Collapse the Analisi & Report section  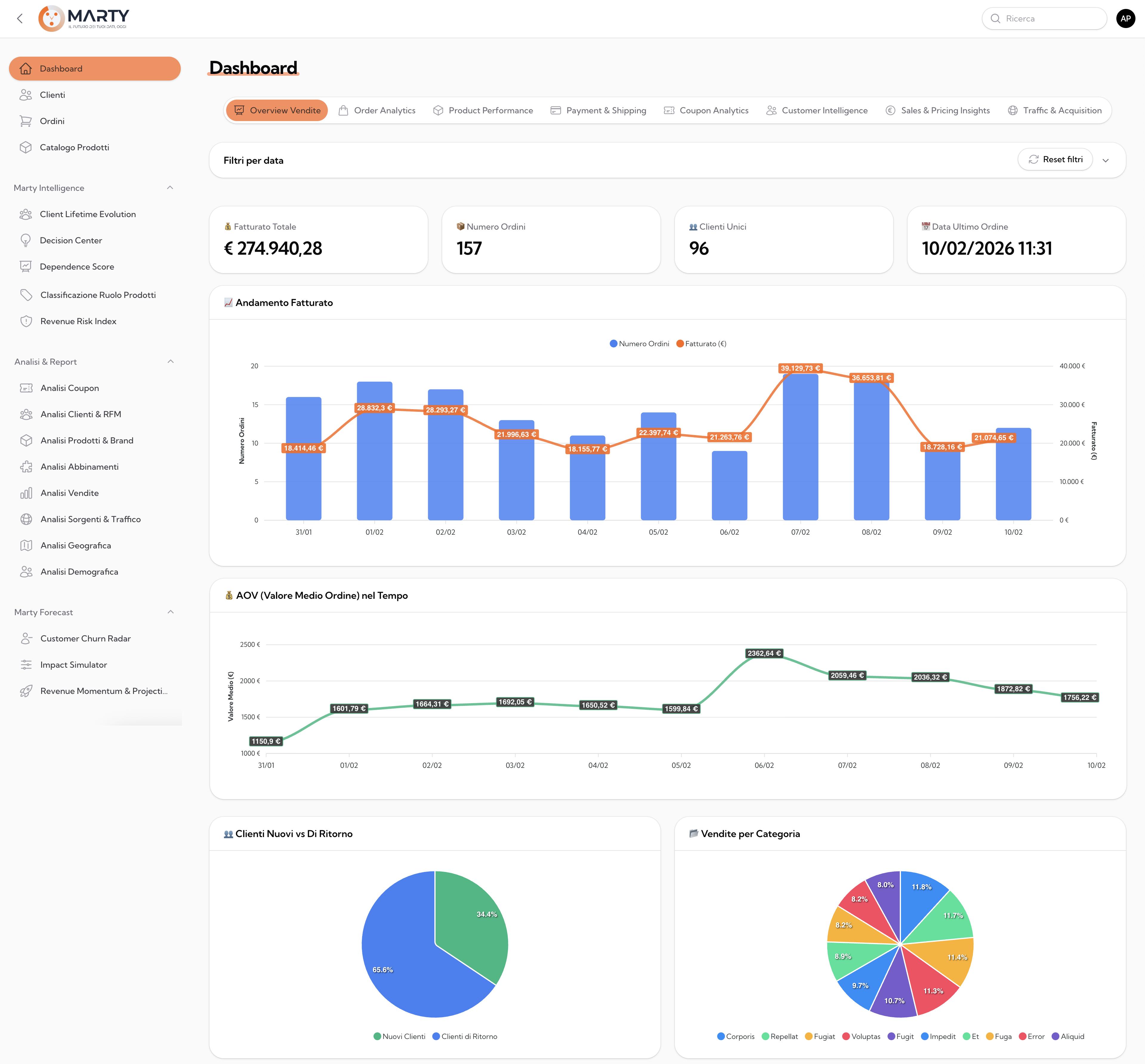tap(170, 362)
